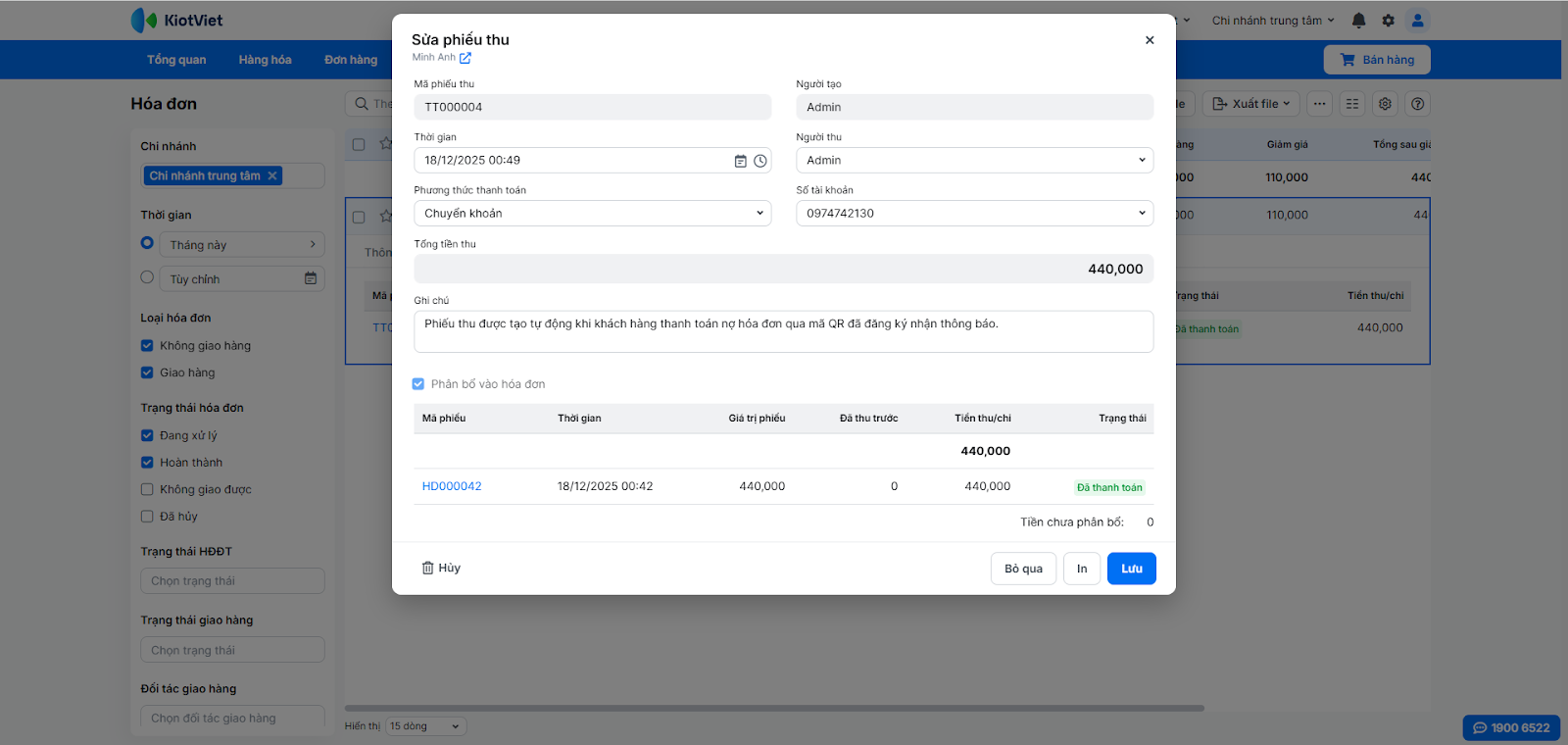The image size is (1568, 745).
Task: Enable the Đã hủy status checkbox
Action: click(x=147, y=517)
